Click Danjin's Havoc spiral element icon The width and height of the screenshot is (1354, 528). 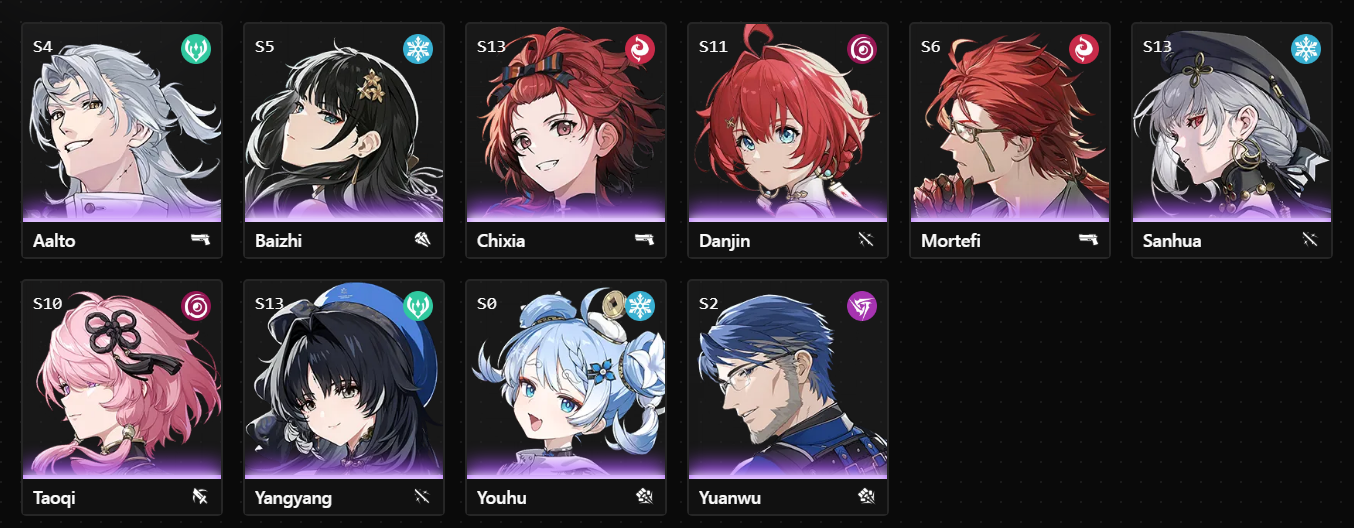[862, 48]
